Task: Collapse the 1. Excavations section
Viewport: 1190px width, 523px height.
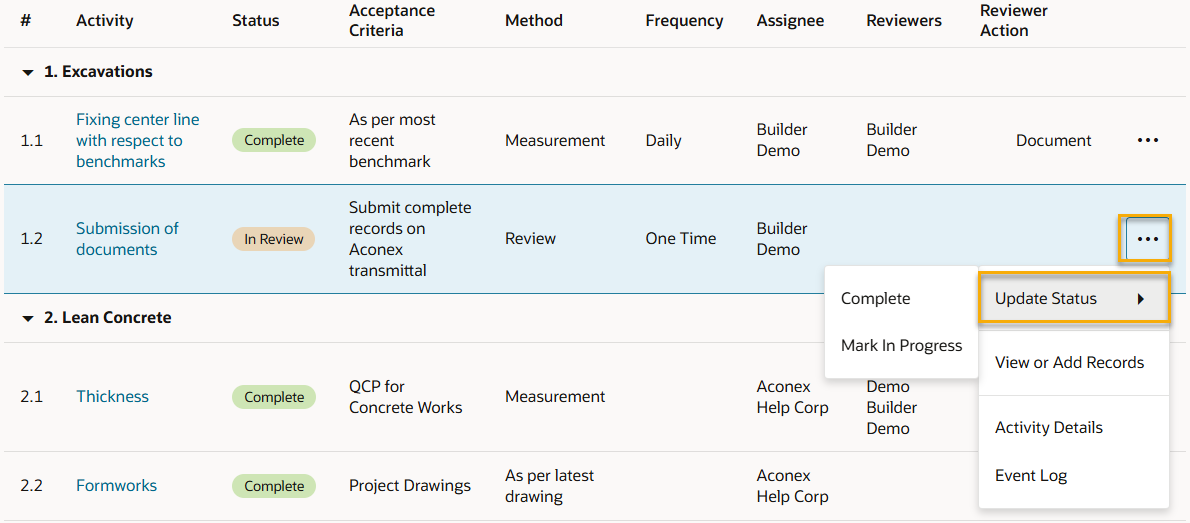Action: point(28,72)
